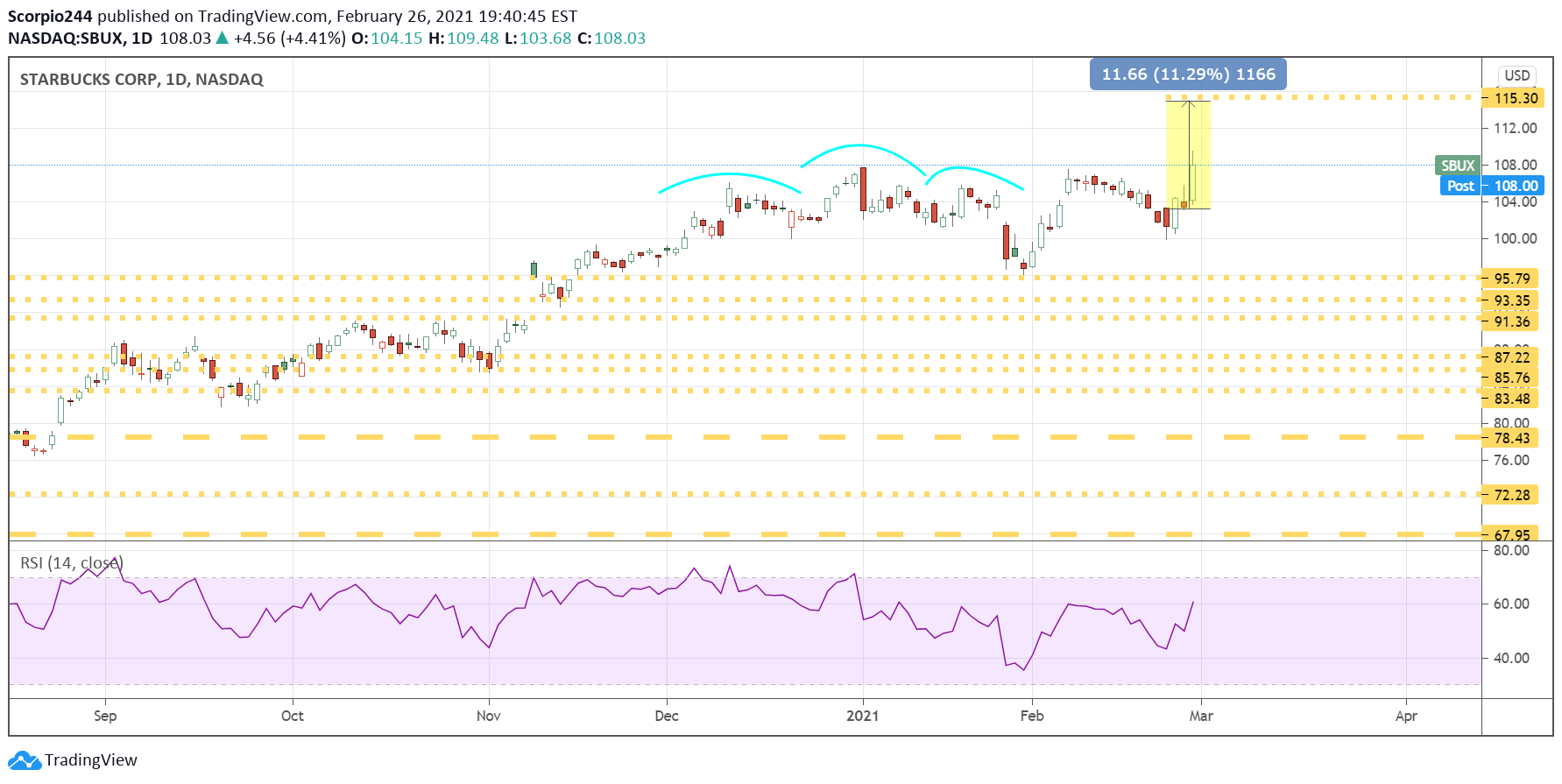Click the 67.95 dashed level label
Screen dimensions: 1562x784
coord(1512,534)
